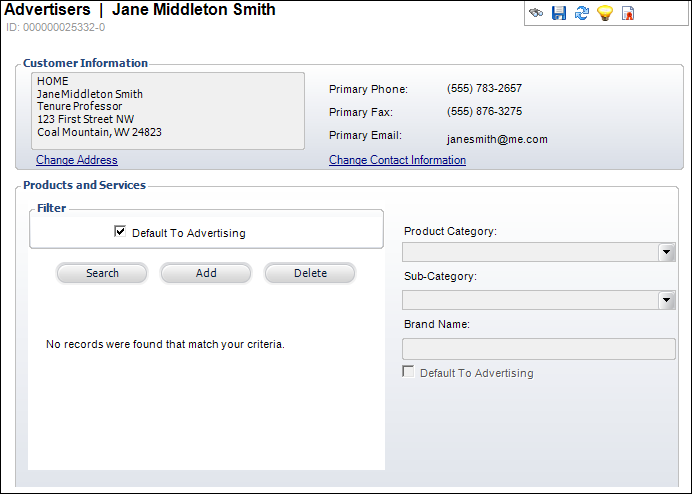The height and width of the screenshot is (494, 692).
Task: Click the HOME address information box
Action: 168,110
